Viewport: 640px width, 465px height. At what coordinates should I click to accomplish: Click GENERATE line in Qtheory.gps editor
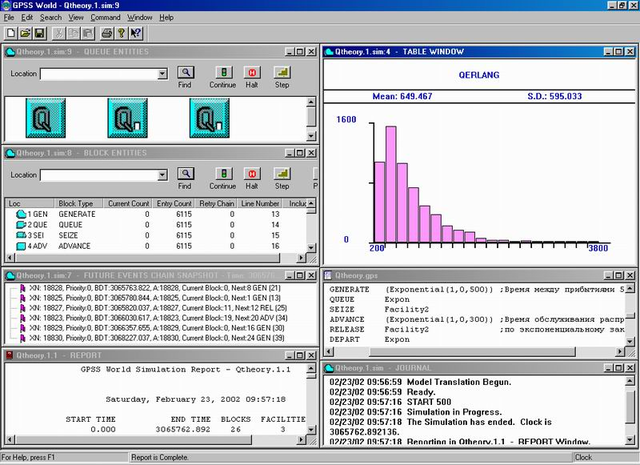click(477, 289)
